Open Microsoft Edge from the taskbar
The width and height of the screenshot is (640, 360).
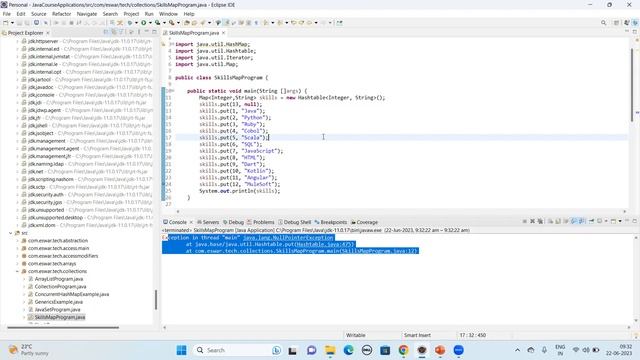[x=348, y=350]
